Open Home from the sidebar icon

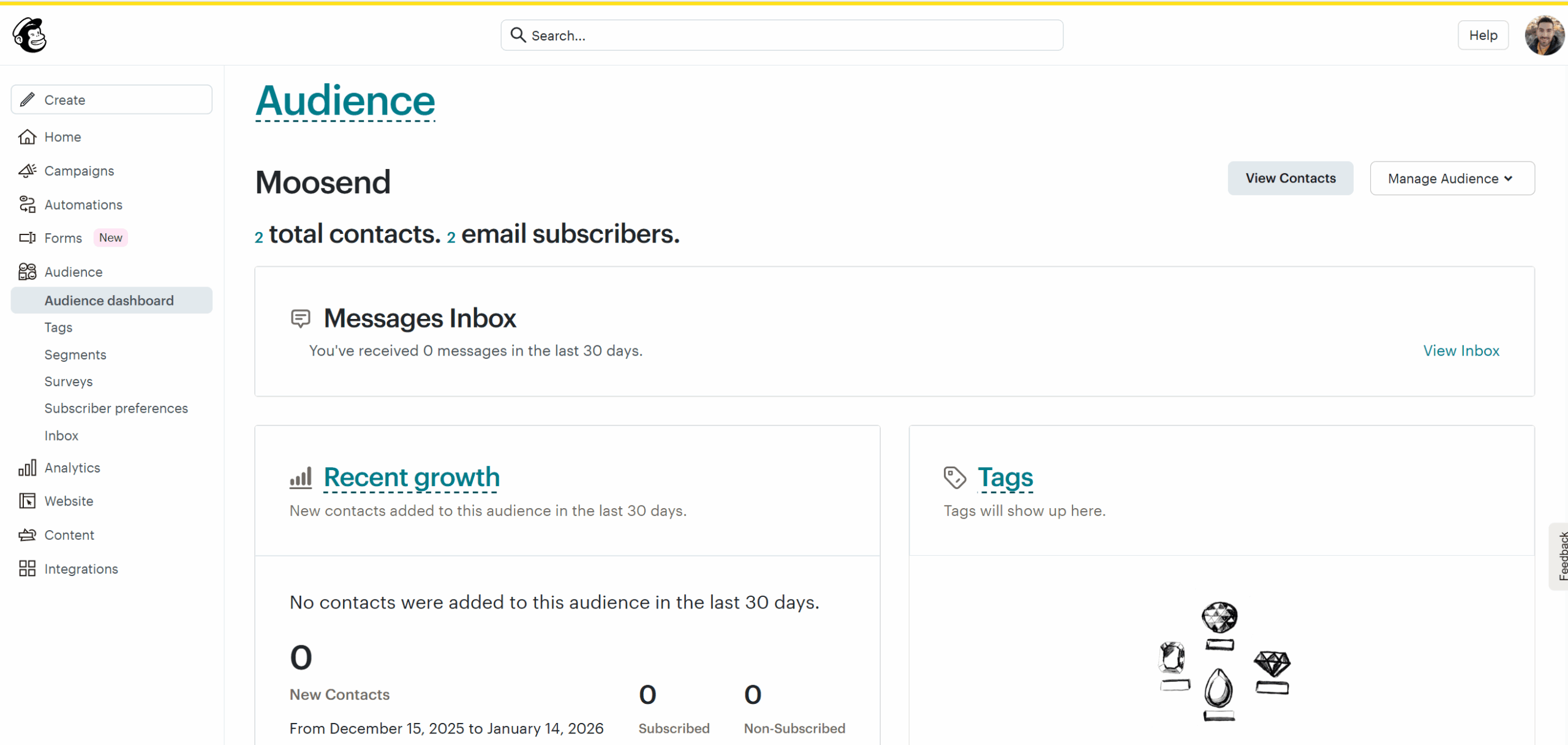[27, 137]
